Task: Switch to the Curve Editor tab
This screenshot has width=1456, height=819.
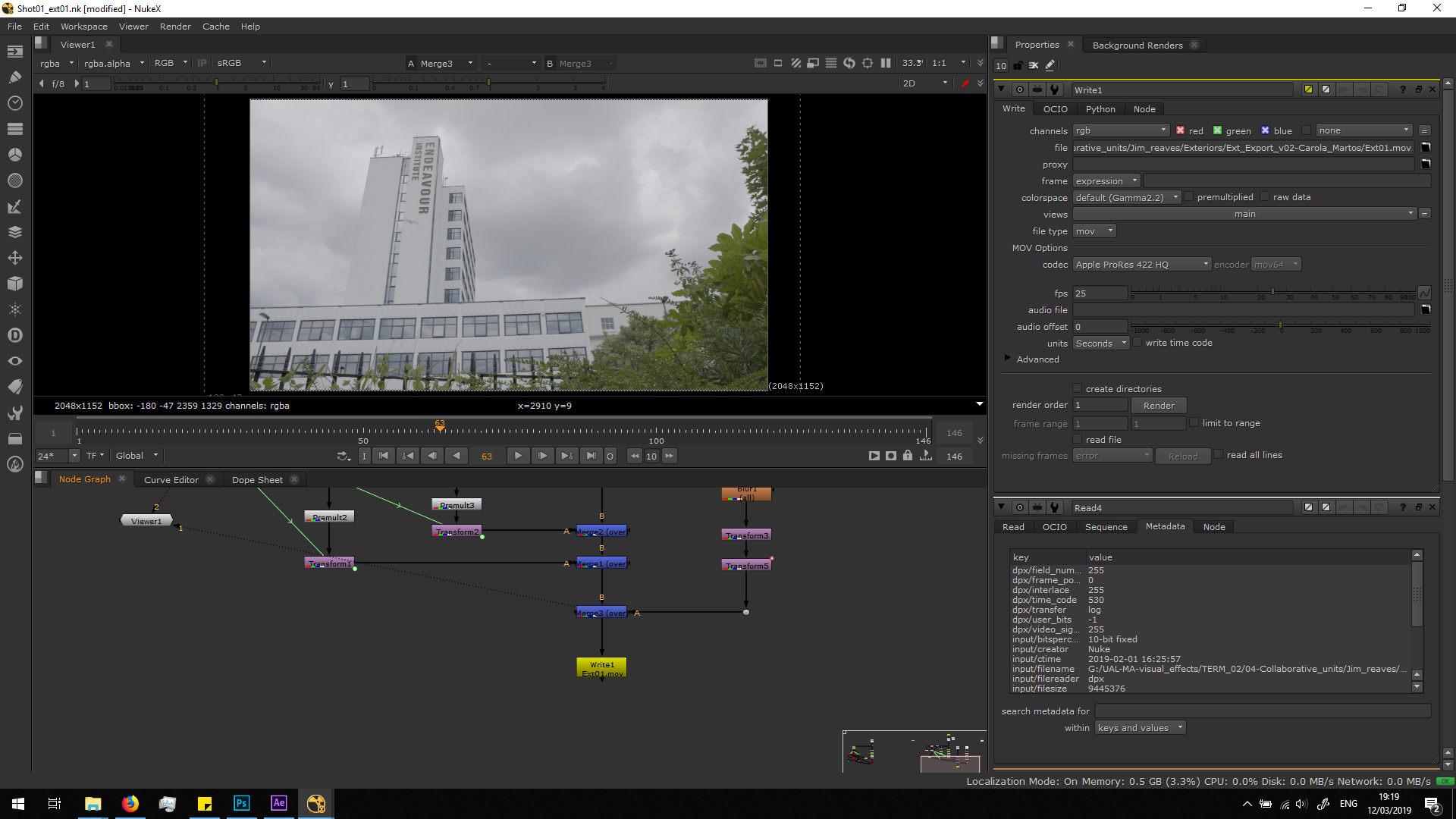Action: (x=171, y=480)
